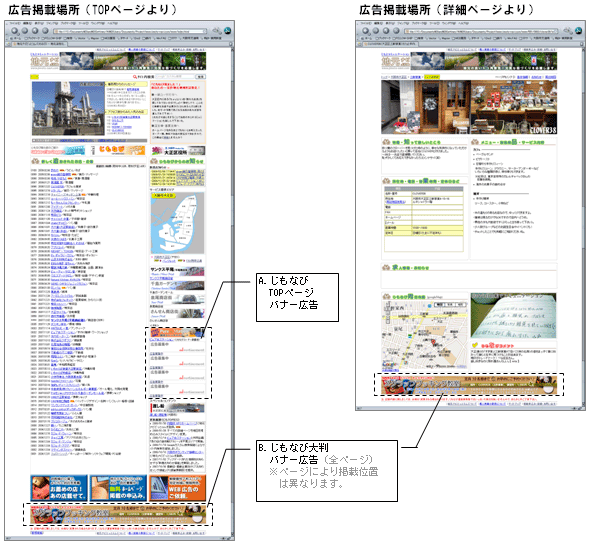The height and width of the screenshot is (546, 591).
Task: Click the header photo strip on the TOP page
Action: [x=133, y=61]
